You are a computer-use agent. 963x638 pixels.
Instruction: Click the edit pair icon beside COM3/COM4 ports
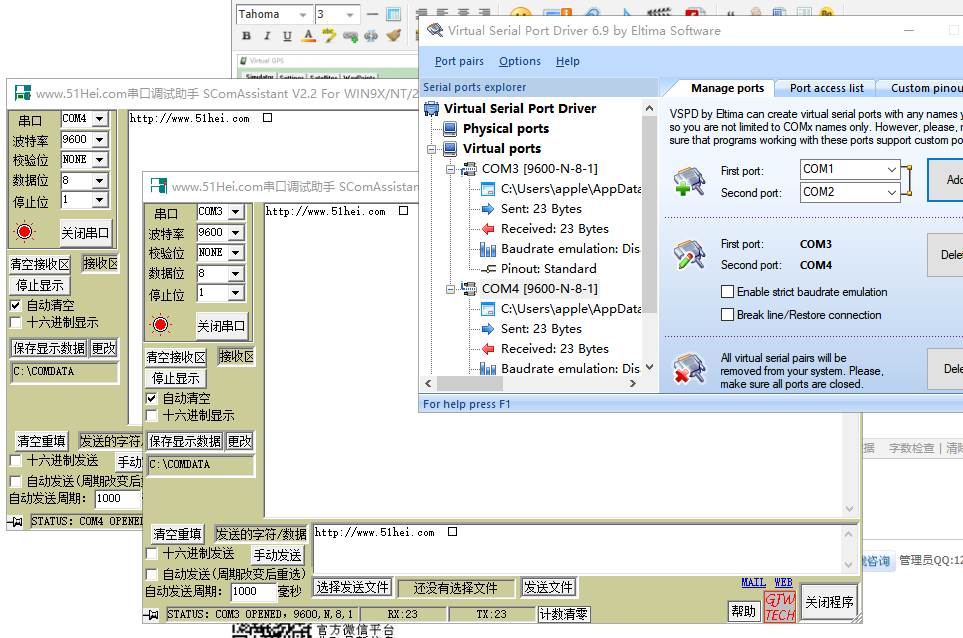pos(689,255)
